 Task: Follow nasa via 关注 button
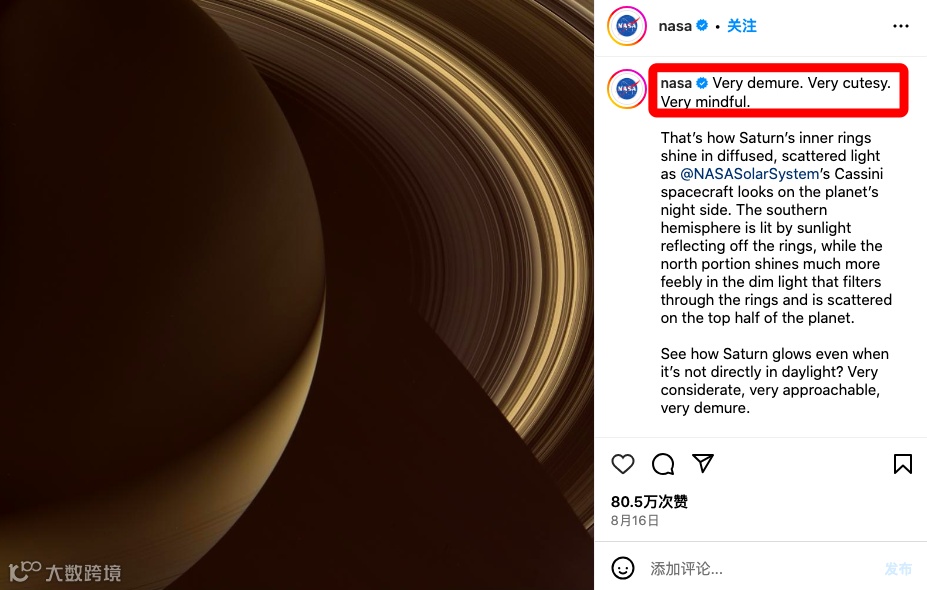click(x=741, y=26)
